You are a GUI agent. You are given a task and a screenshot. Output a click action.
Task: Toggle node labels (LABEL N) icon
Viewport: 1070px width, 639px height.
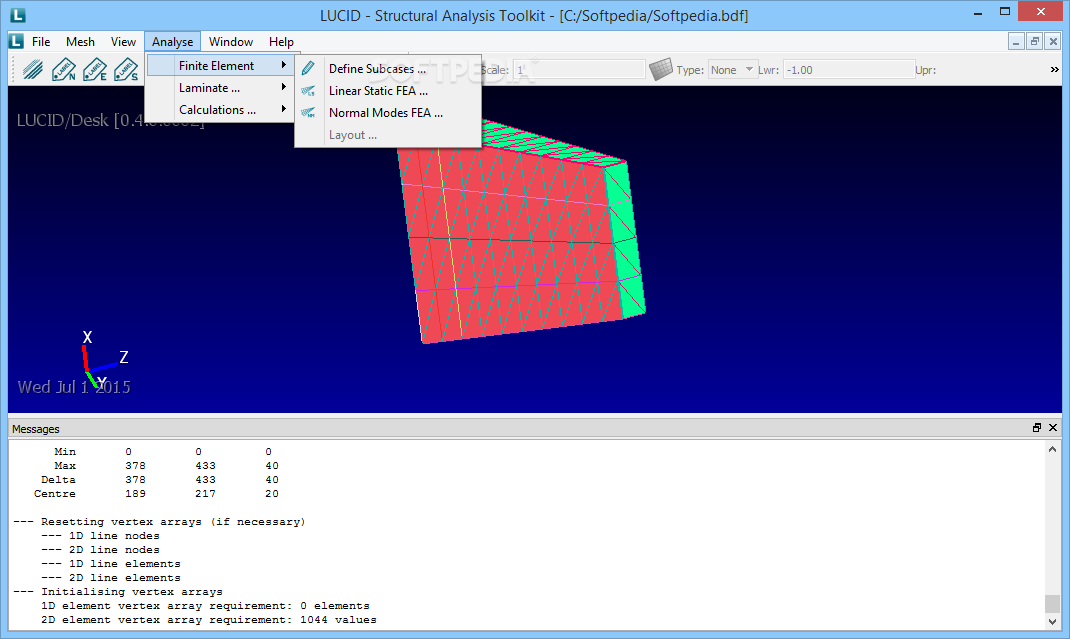pyautogui.click(x=64, y=70)
